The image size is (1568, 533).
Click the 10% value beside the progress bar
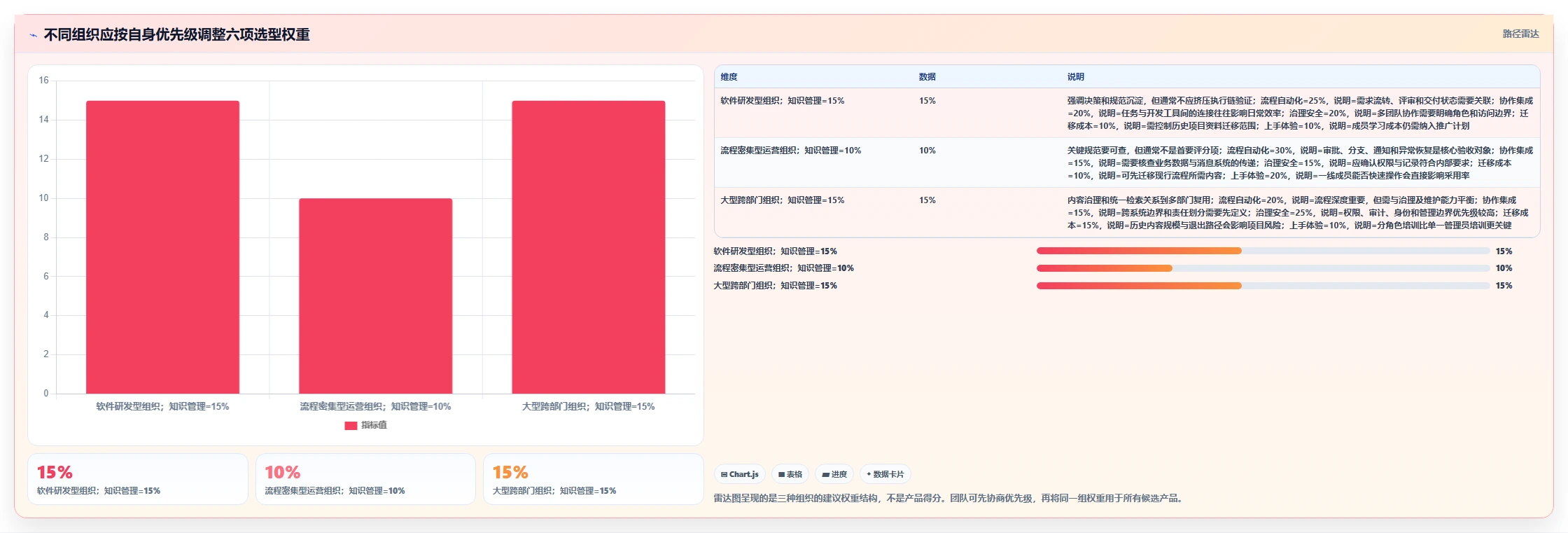(x=1504, y=268)
